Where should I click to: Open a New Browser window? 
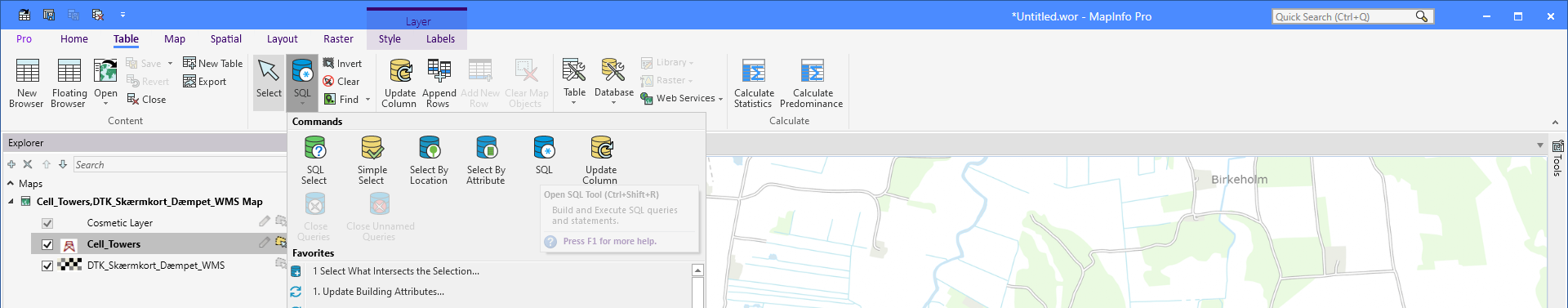click(x=27, y=83)
